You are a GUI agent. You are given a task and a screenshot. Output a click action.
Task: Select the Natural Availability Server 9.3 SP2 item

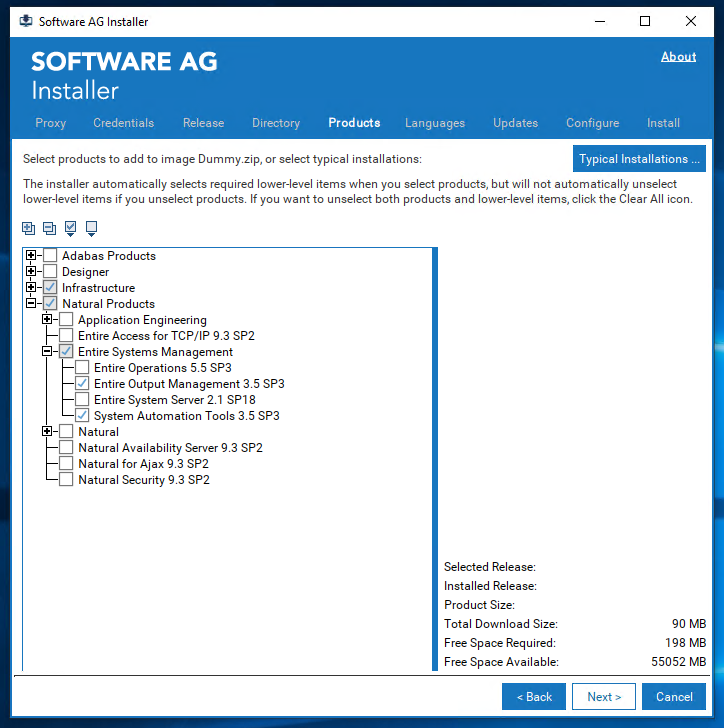pos(170,448)
